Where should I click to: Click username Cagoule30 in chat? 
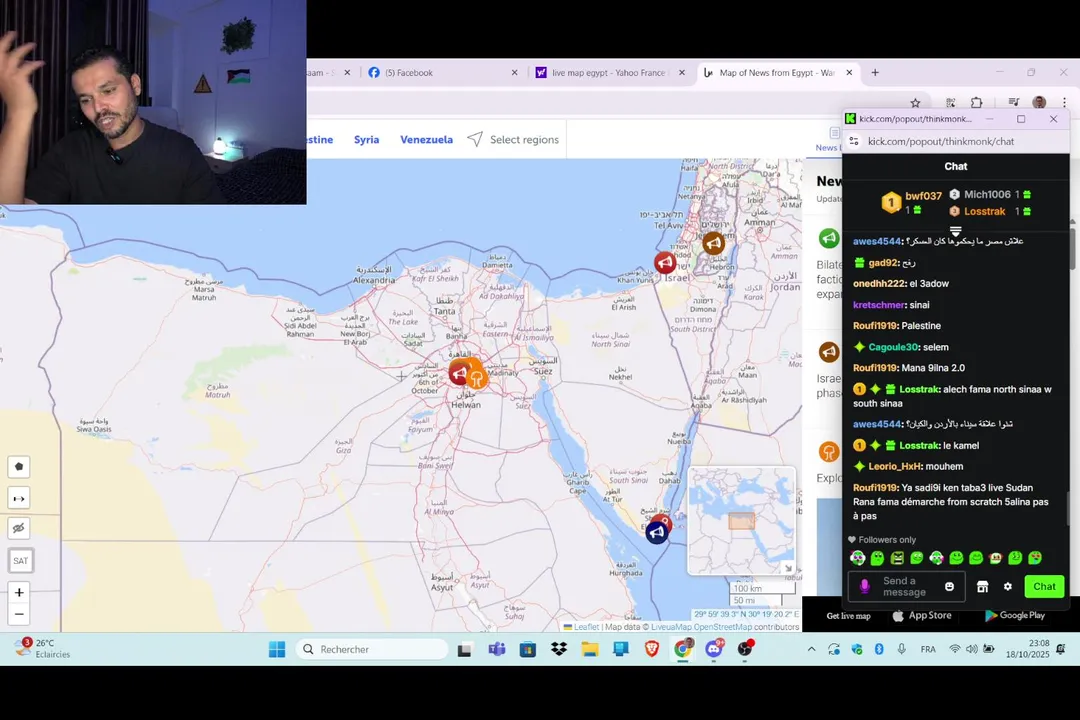pos(893,347)
